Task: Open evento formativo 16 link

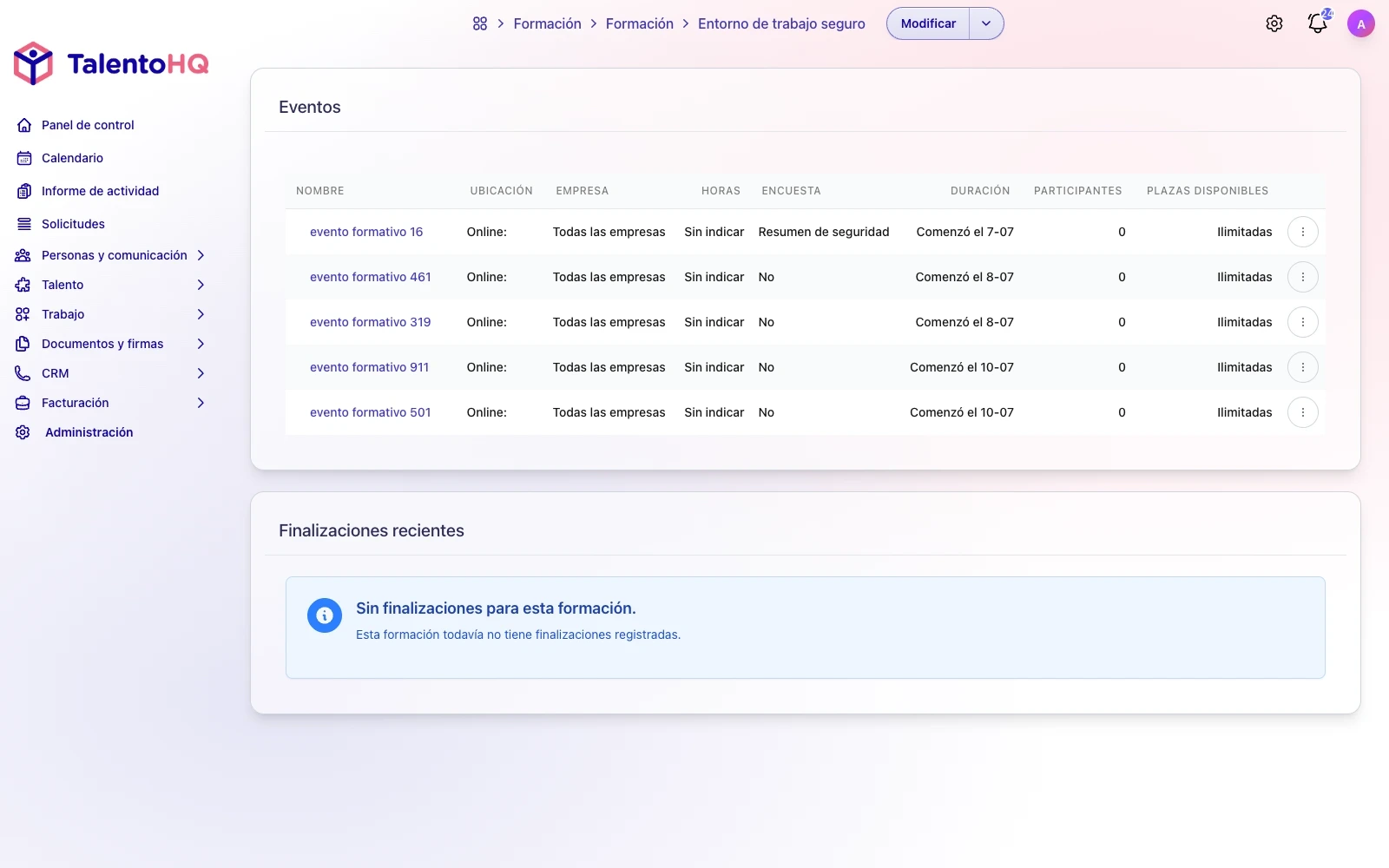Action: pos(366,232)
